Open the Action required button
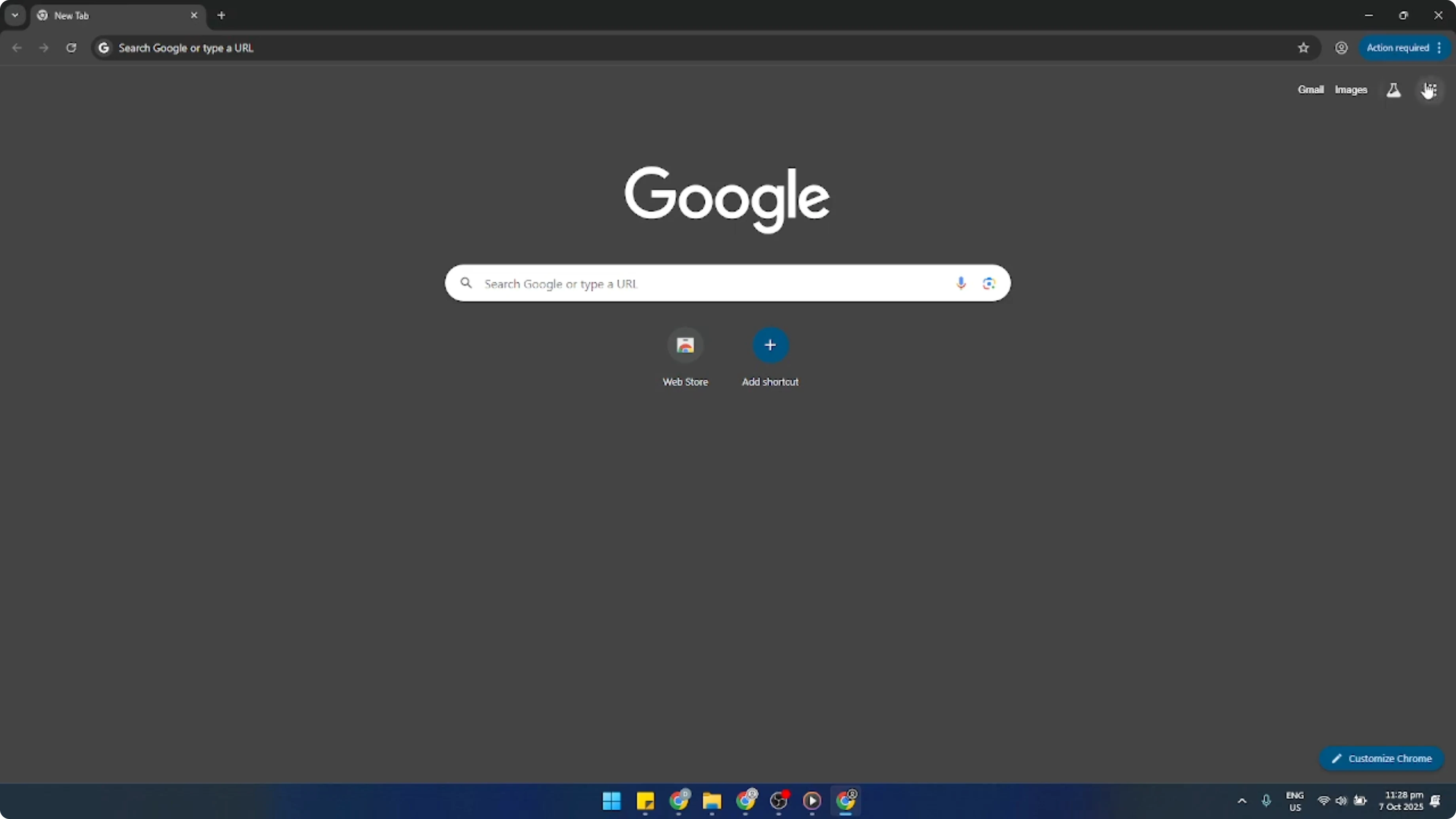 click(x=1396, y=48)
